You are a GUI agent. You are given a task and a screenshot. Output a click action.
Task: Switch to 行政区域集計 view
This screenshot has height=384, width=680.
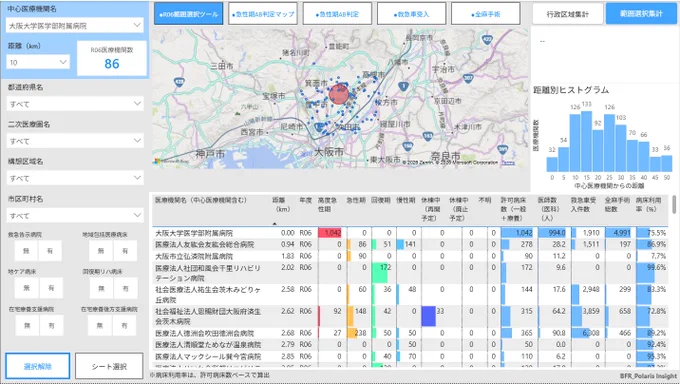point(568,14)
